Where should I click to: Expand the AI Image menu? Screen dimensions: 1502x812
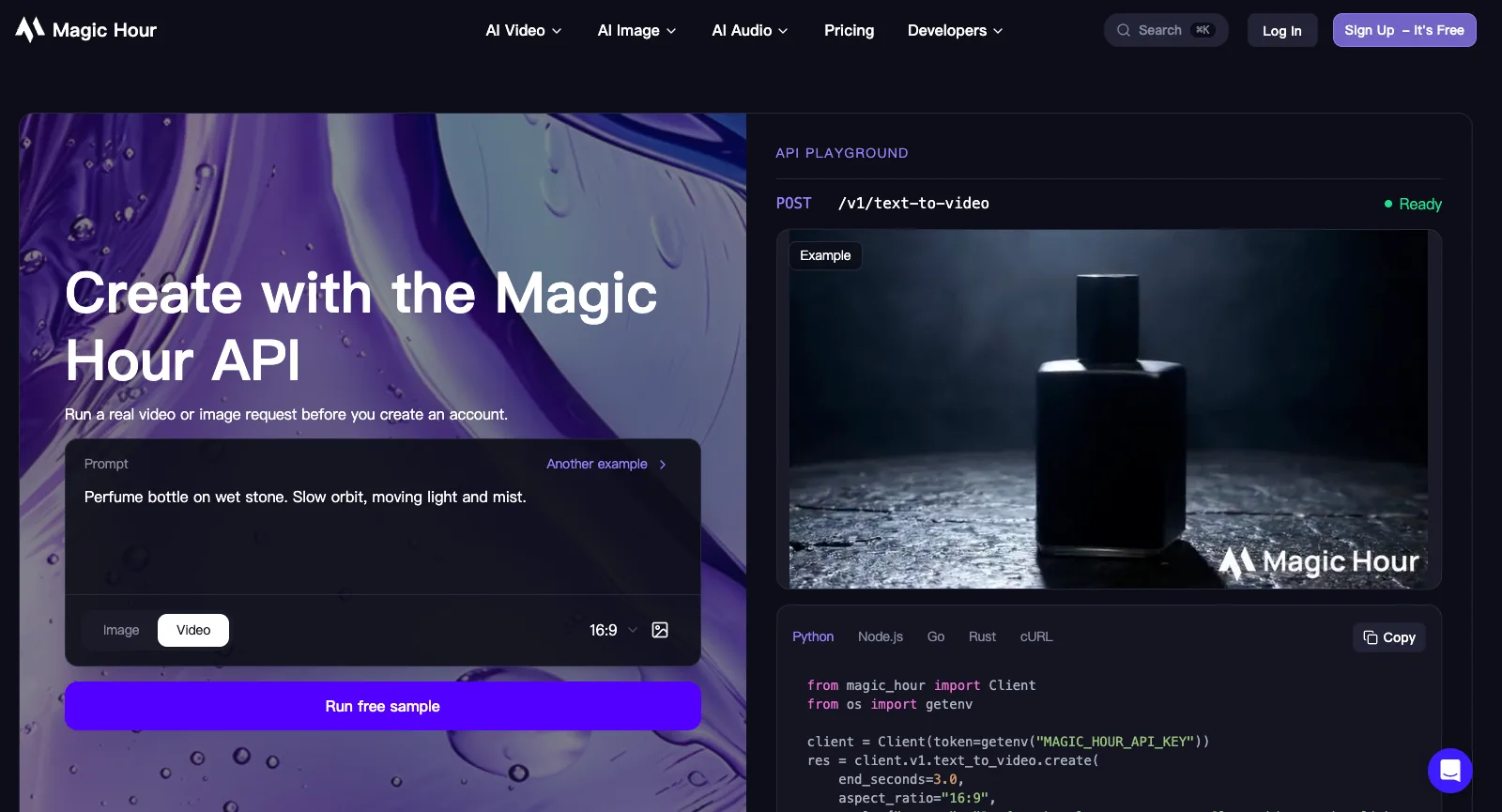click(x=637, y=30)
